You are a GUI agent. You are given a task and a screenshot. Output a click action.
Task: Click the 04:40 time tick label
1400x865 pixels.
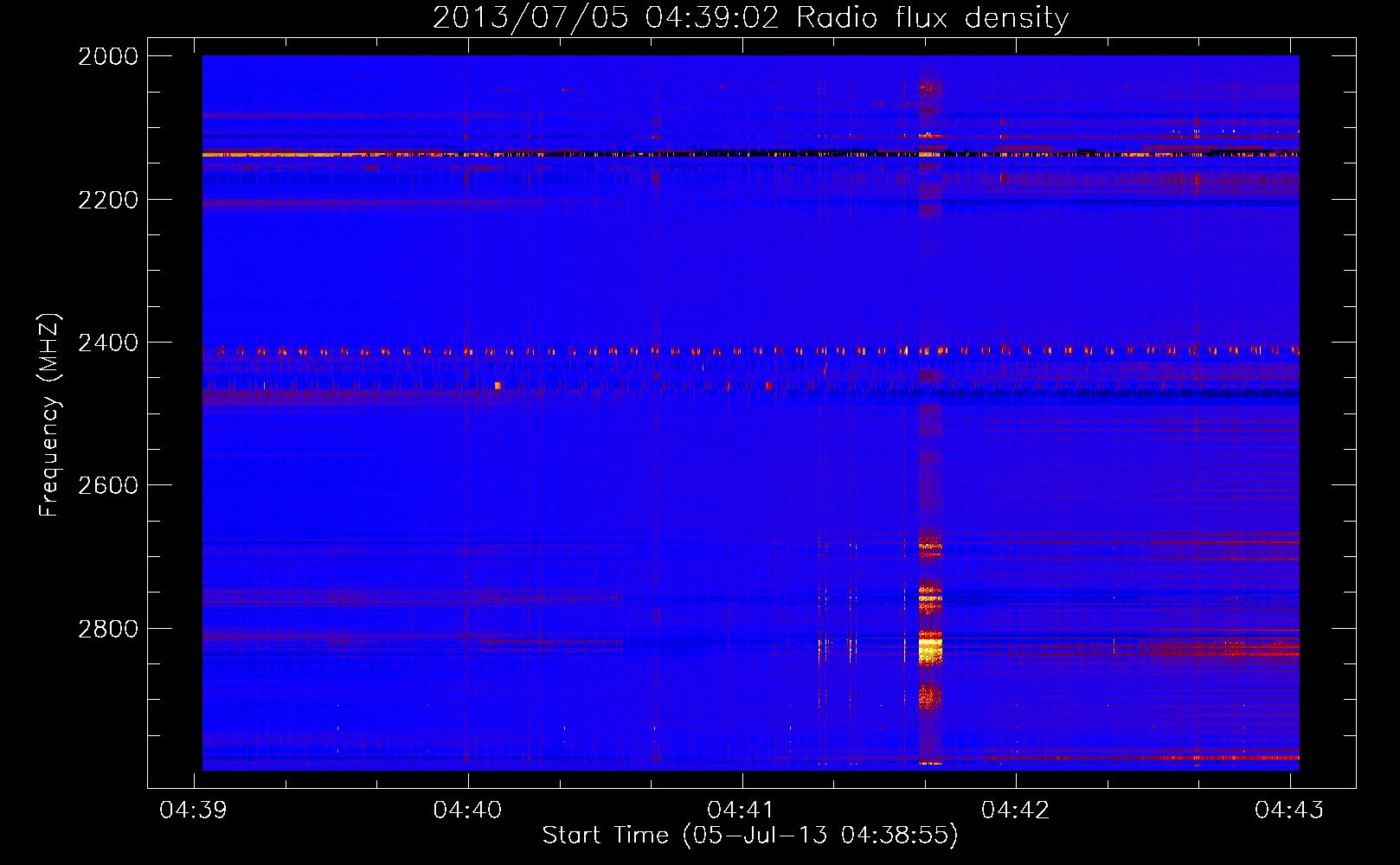point(467,810)
